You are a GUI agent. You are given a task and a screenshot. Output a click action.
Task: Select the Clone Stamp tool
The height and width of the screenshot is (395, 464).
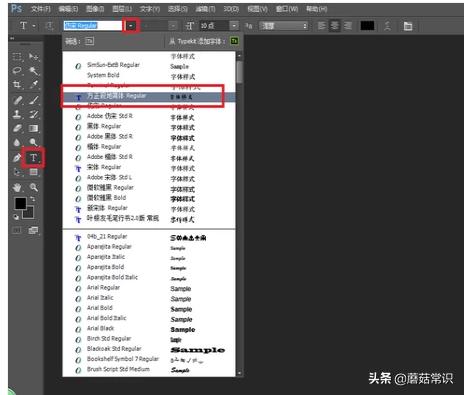coord(17,114)
